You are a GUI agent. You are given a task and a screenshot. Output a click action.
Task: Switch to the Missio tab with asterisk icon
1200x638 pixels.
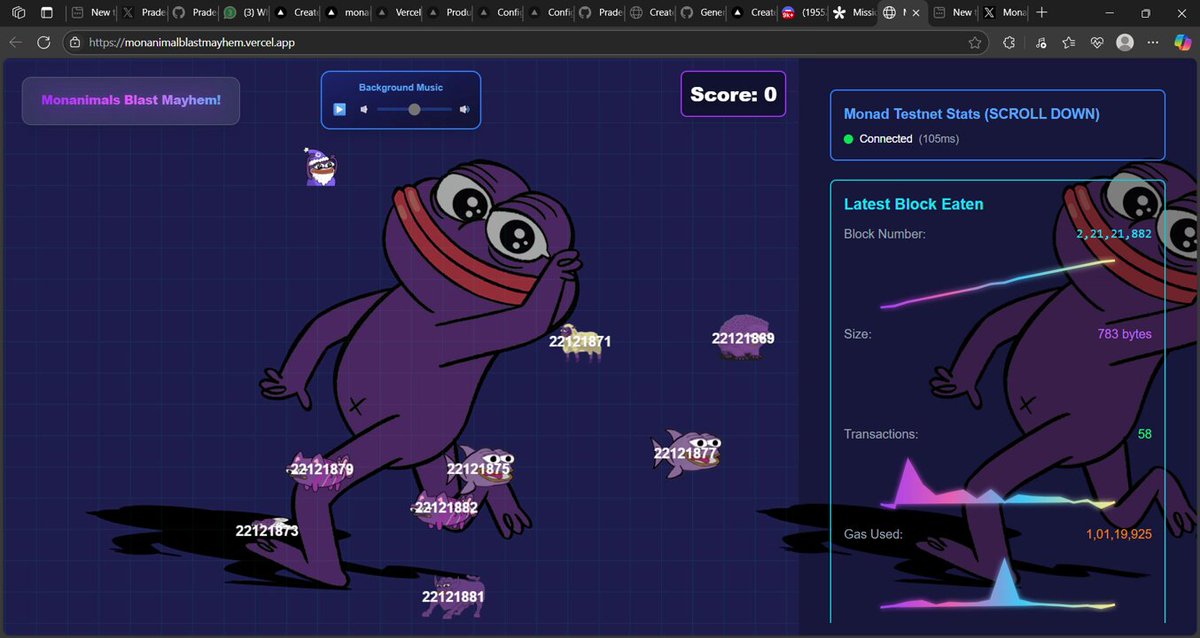click(855, 13)
